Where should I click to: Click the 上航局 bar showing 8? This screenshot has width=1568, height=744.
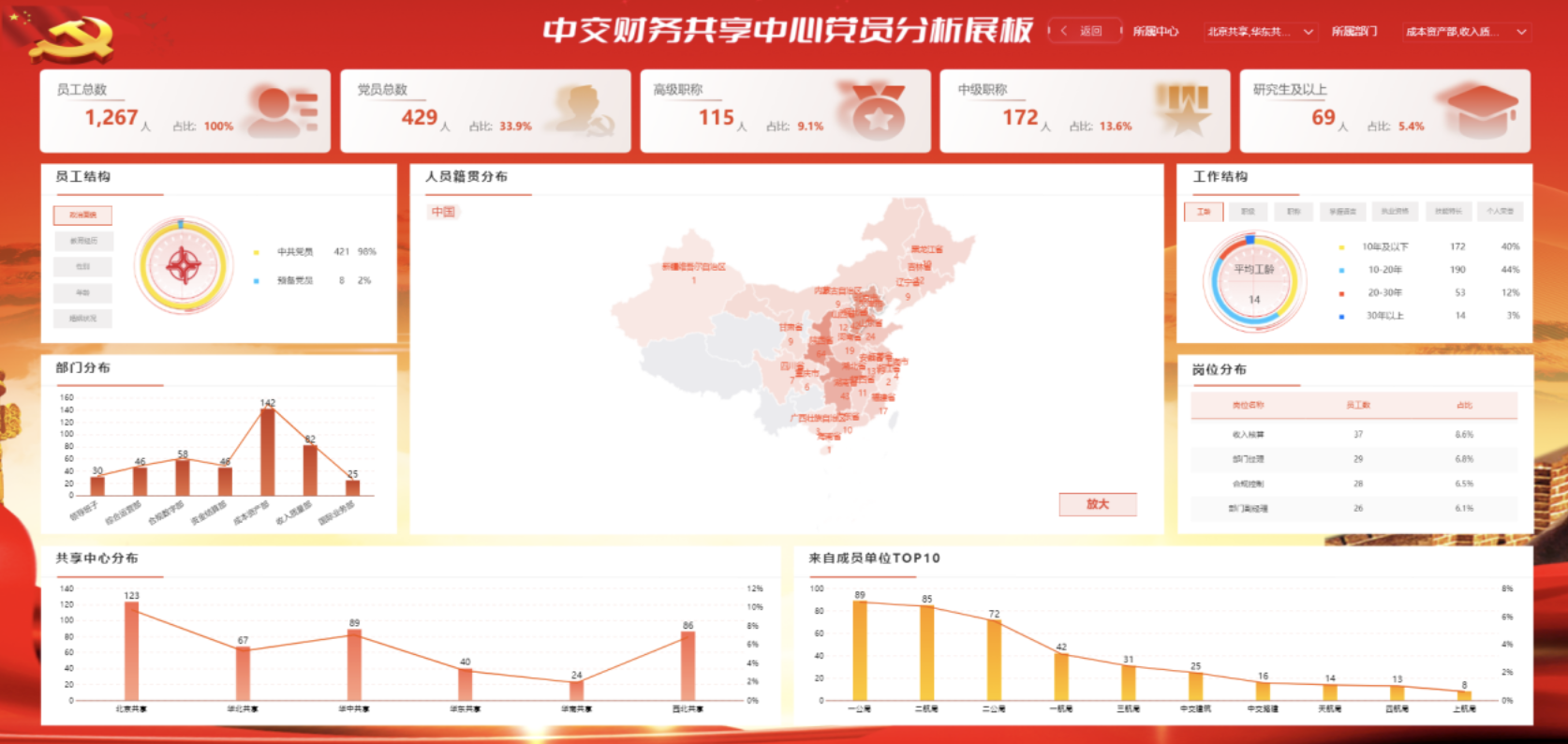(x=1464, y=696)
